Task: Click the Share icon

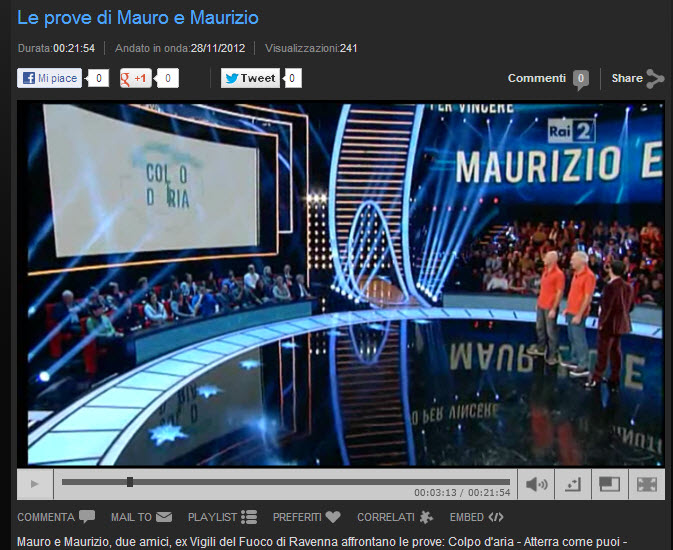Action: (654, 78)
